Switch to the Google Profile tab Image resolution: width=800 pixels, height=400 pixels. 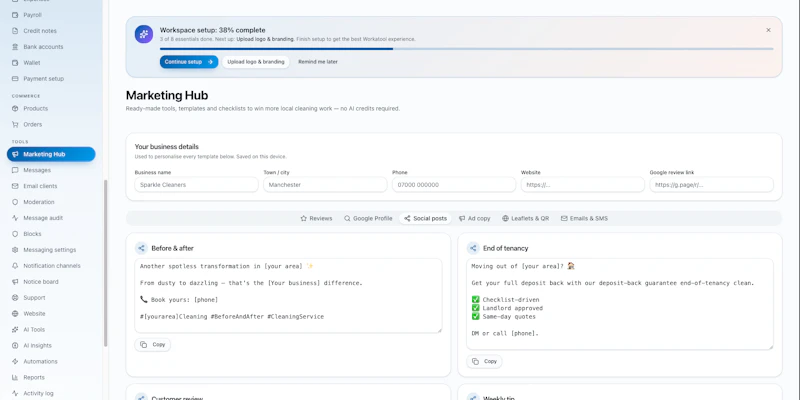coord(368,218)
